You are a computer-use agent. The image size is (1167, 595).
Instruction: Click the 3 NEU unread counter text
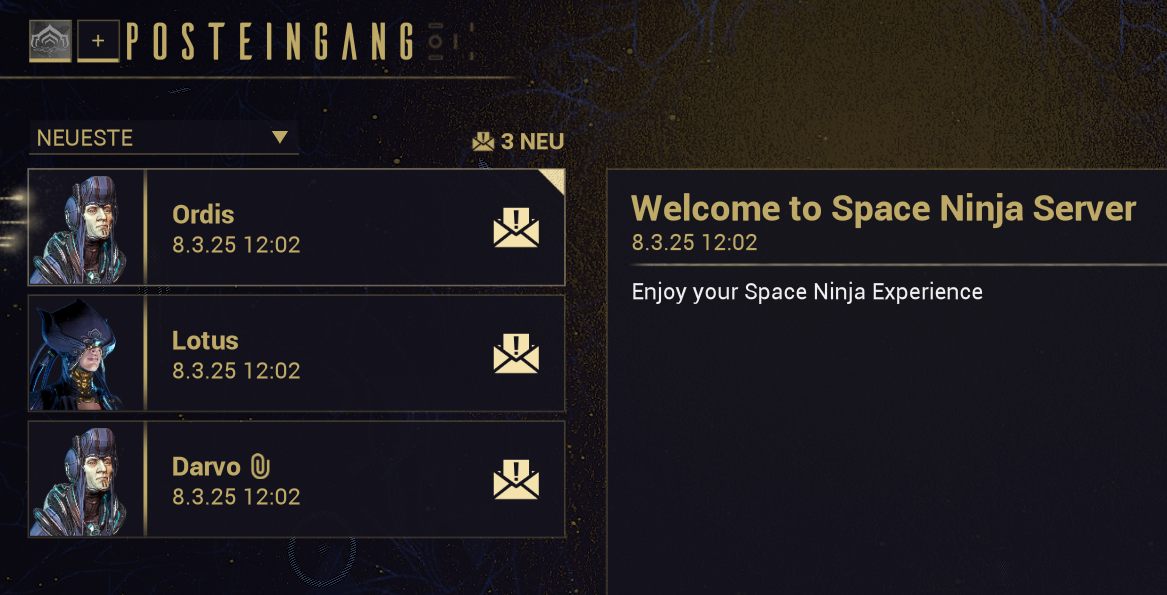[x=532, y=142]
